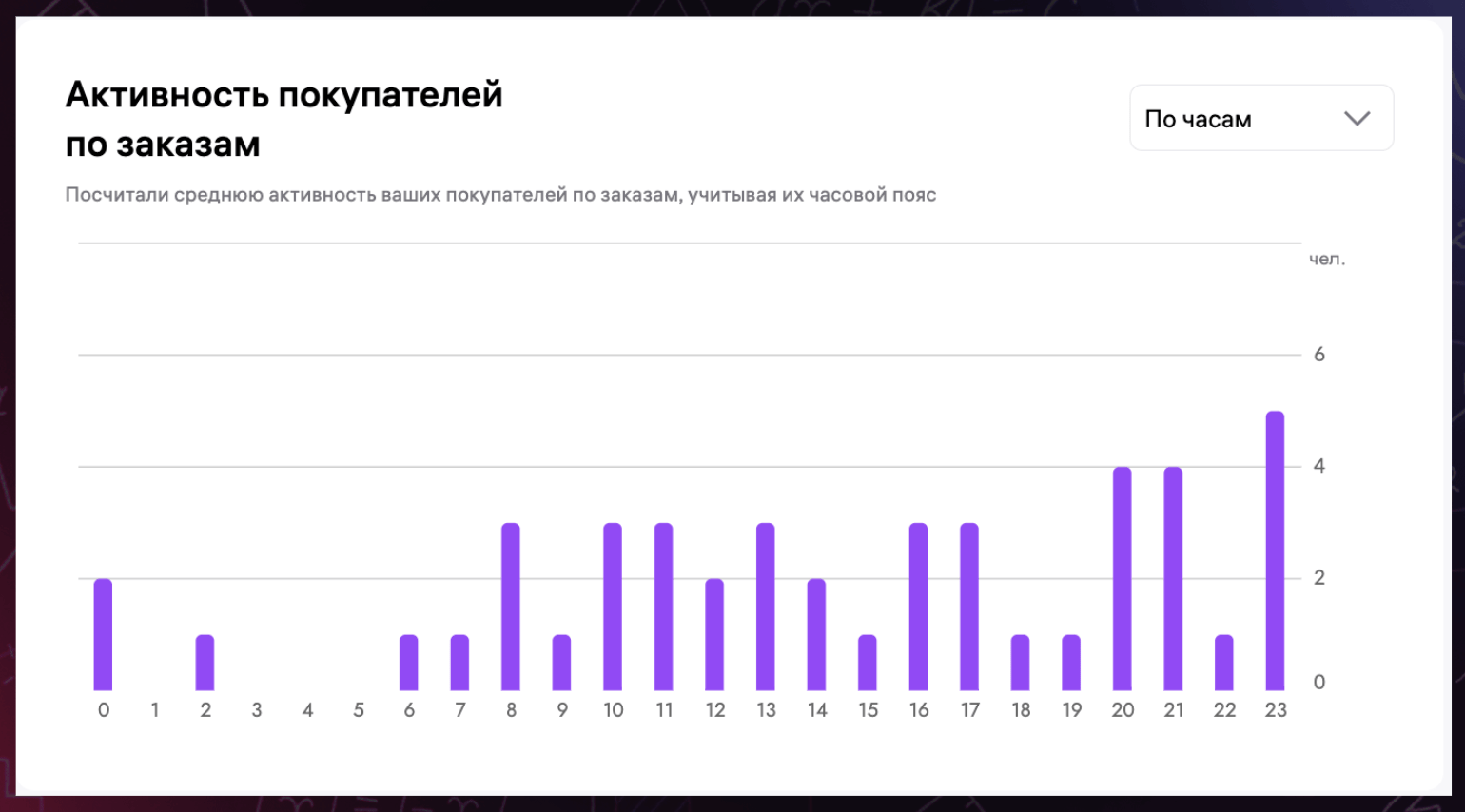The height and width of the screenshot is (812, 1465).
Task: Click x-axis label '4'
Action: tap(307, 710)
